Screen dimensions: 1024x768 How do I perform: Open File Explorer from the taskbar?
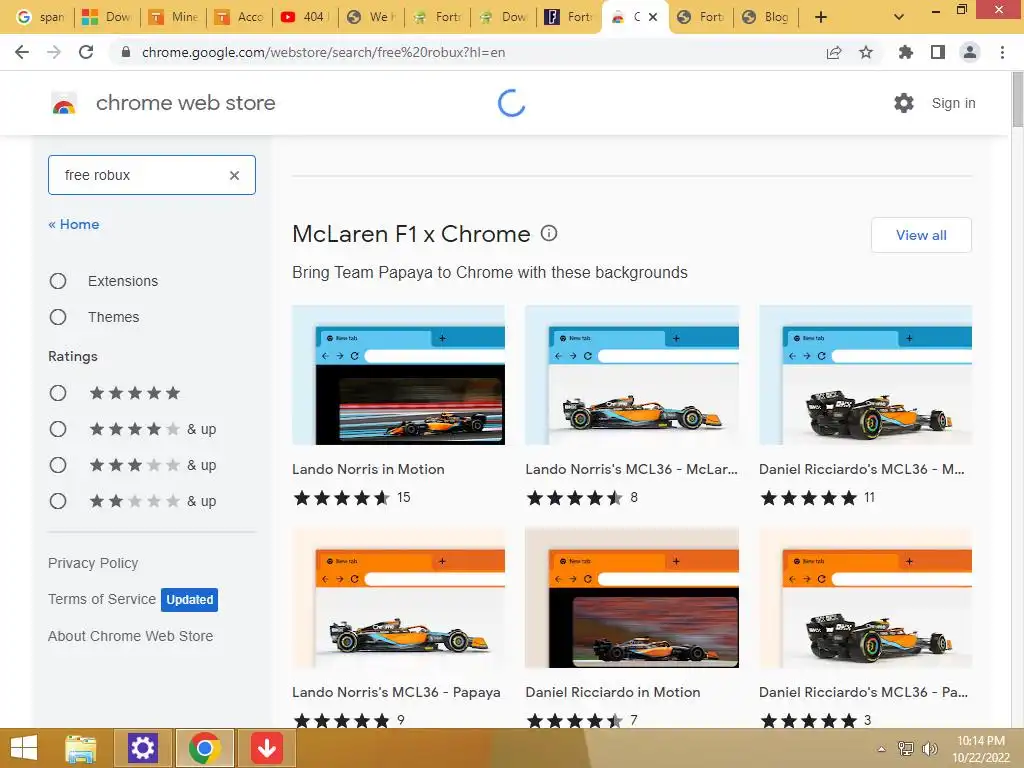pos(81,748)
